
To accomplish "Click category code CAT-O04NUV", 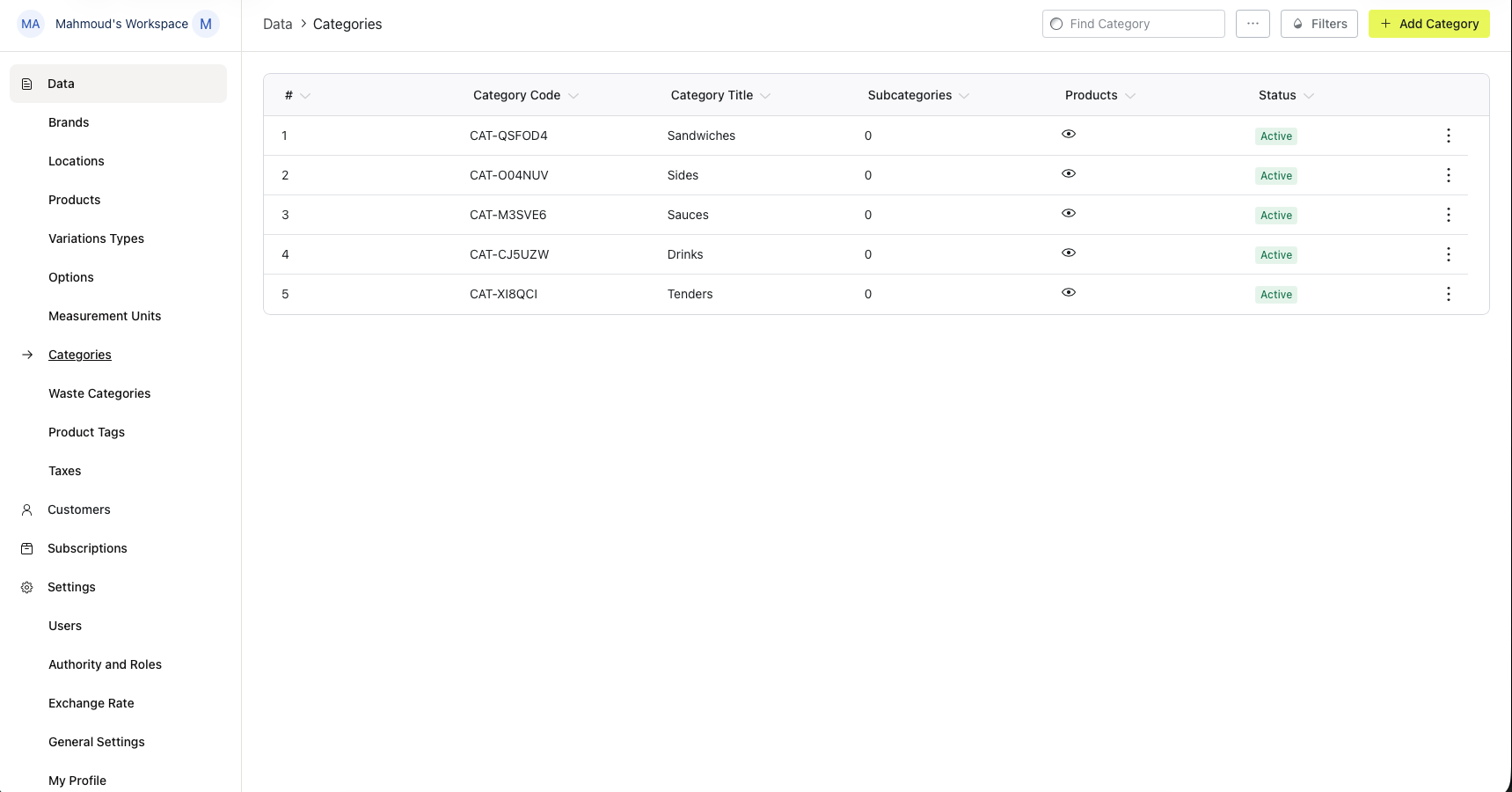I will click(509, 175).
